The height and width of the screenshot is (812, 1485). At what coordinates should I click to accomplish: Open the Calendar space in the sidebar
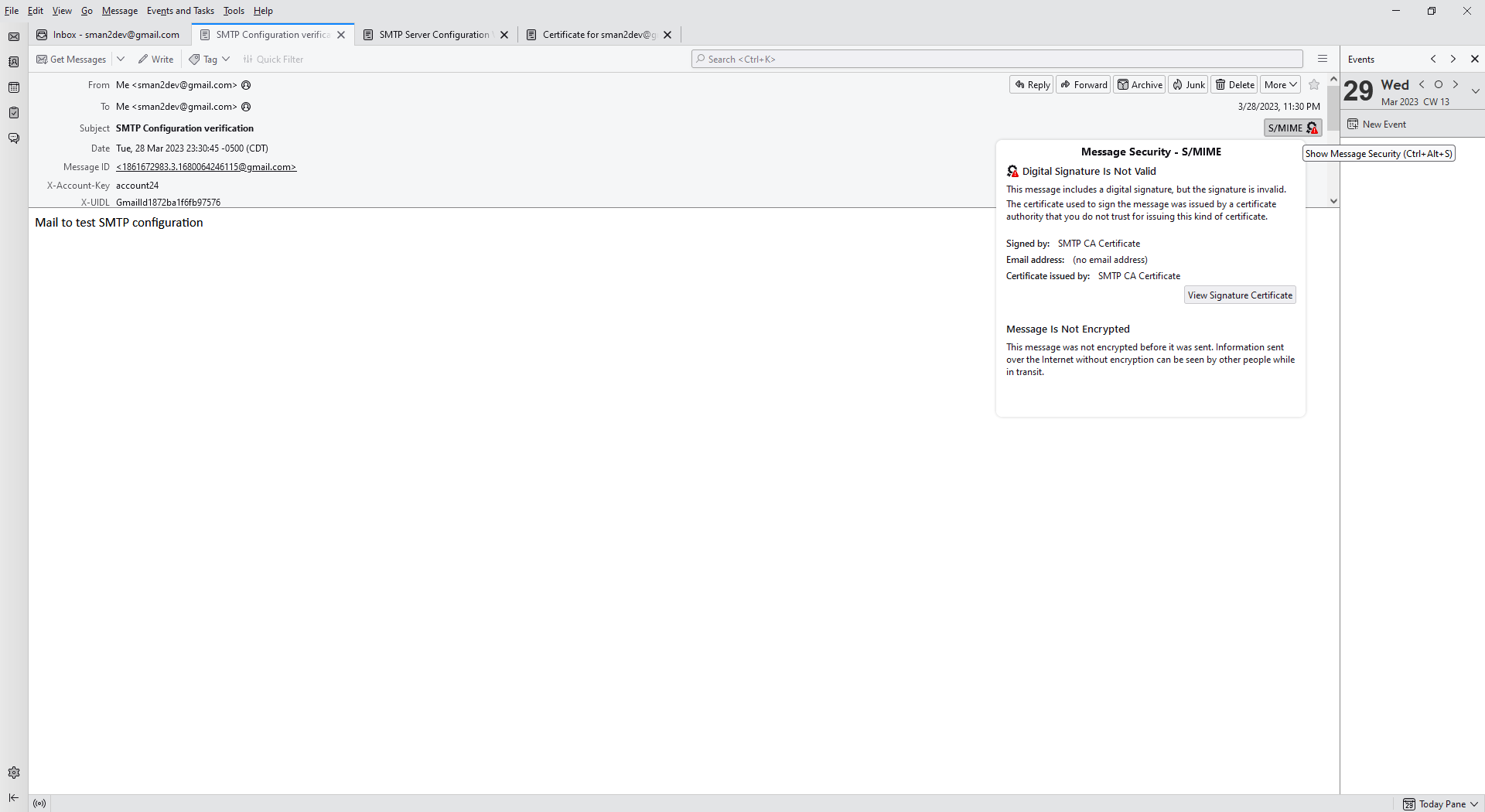(x=14, y=87)
